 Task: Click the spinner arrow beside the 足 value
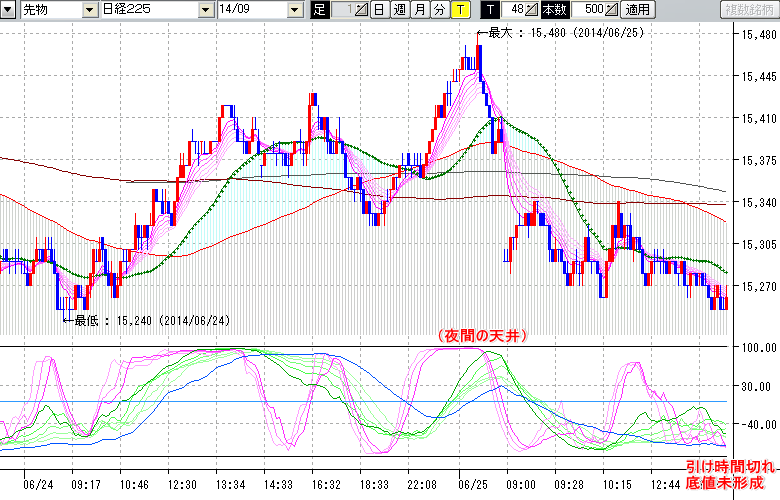[x=362, y=10]
